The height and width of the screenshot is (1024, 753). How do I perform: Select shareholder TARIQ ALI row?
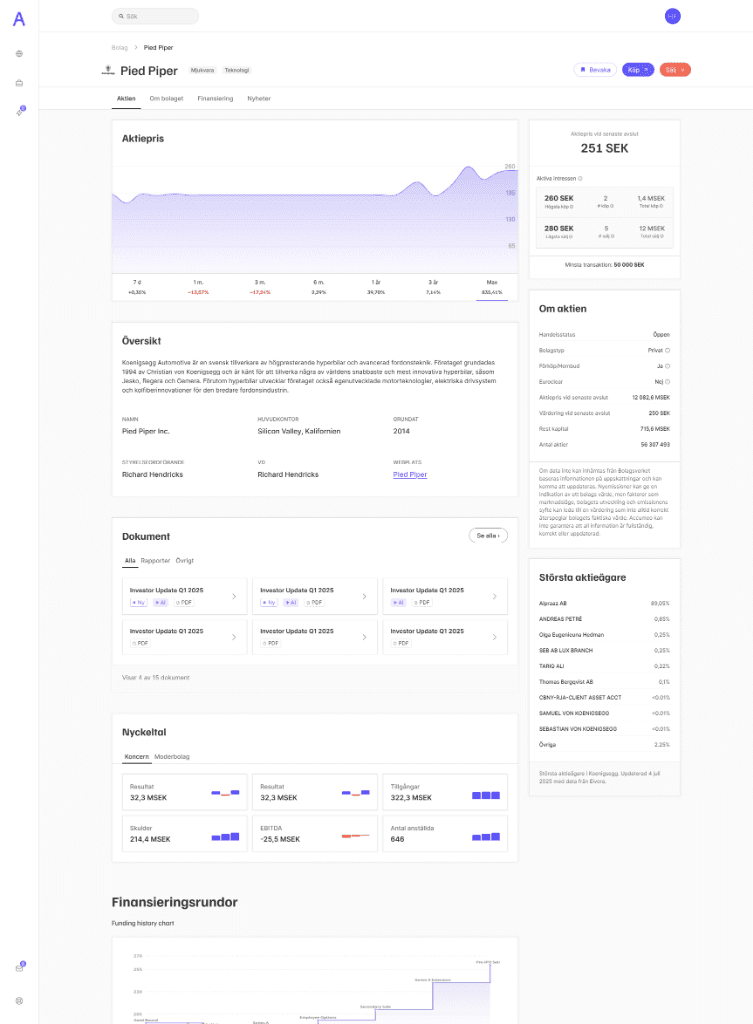(x=604, y=666)
